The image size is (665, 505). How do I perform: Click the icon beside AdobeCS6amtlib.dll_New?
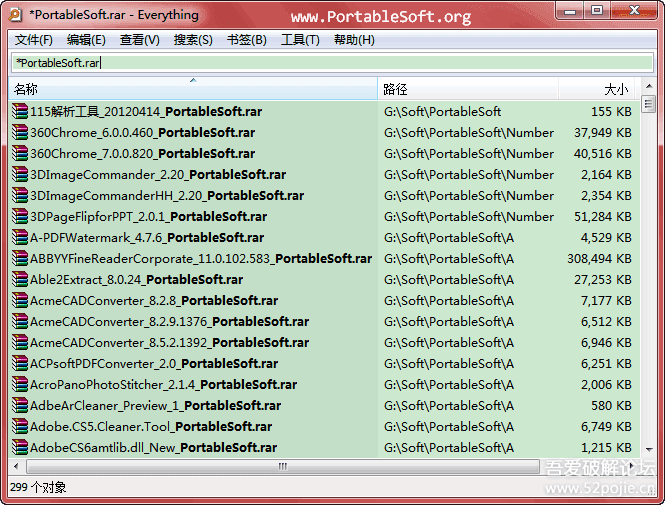point(20,448)
